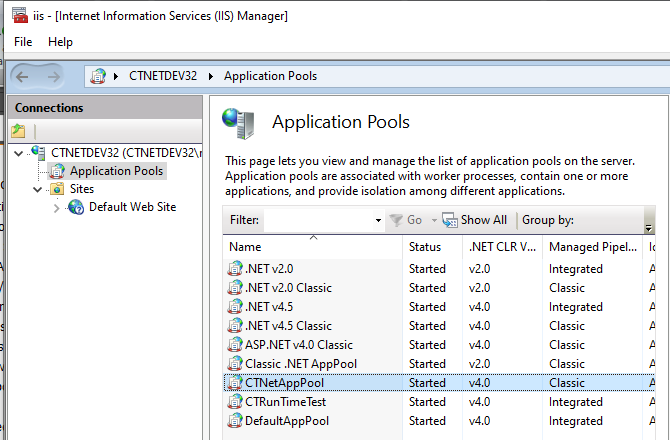The height and width of the screenshot is (440, 670).
Task: Select the CTNetAppPool name
Action: tap(284, 383)
